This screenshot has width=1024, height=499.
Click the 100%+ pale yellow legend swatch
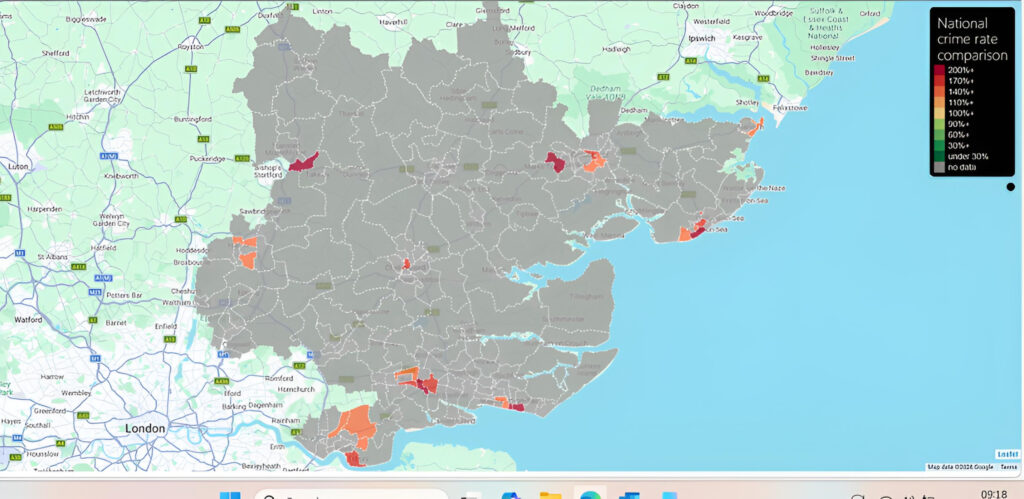pos(940,113)
